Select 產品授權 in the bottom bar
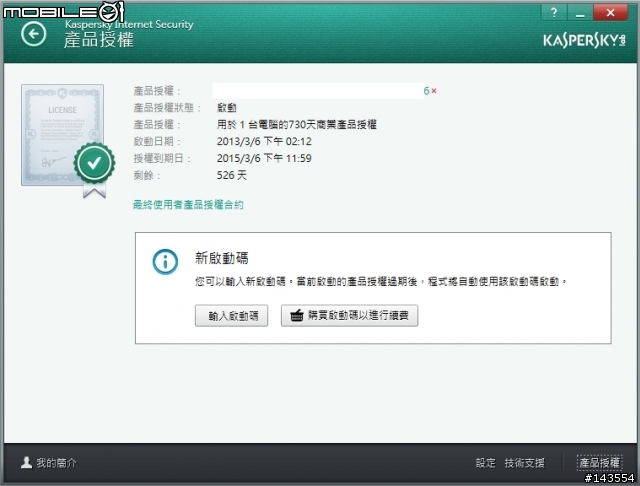640x486 pixels. click(x=600, y=463)
